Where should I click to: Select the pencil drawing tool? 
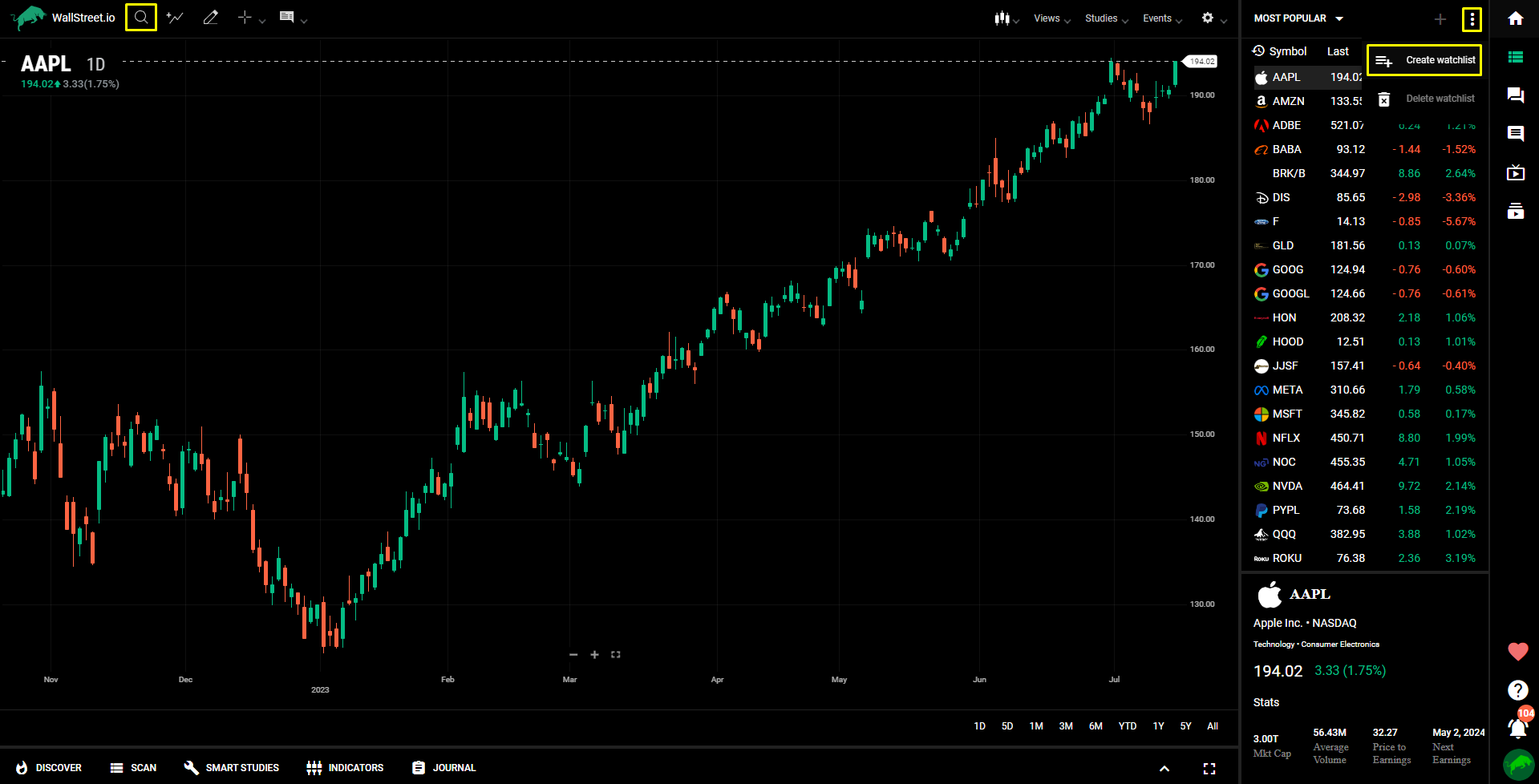pyautogui.click(x=211, y=17)
